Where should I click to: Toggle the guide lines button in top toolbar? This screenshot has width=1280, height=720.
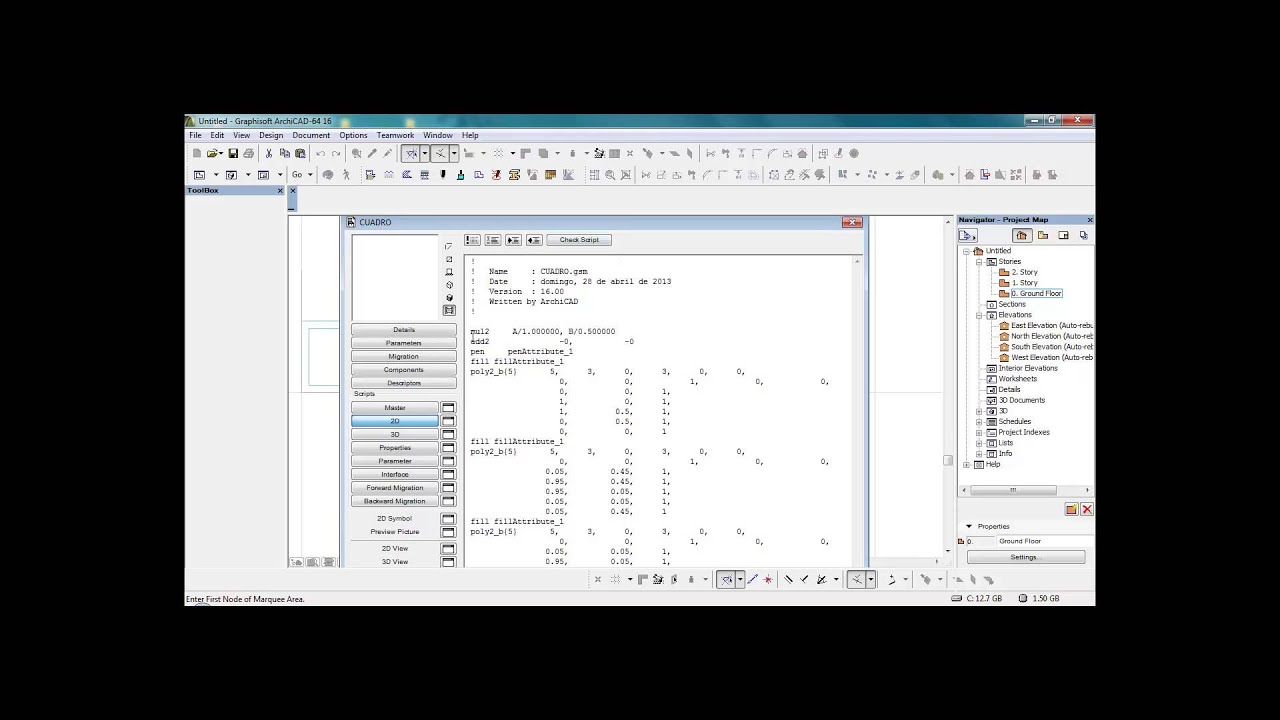click(x=410, y=154)
